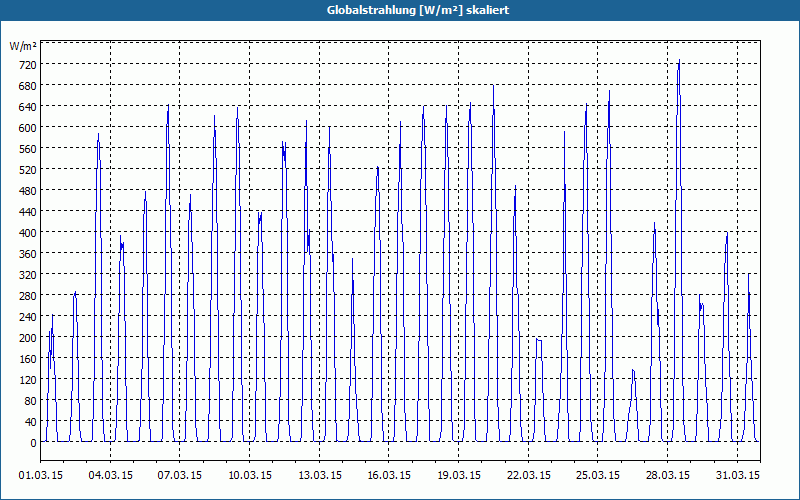800x500 pixels.
Task: Click the 10.03.15 date label
Action: click(x=249, y=475)
